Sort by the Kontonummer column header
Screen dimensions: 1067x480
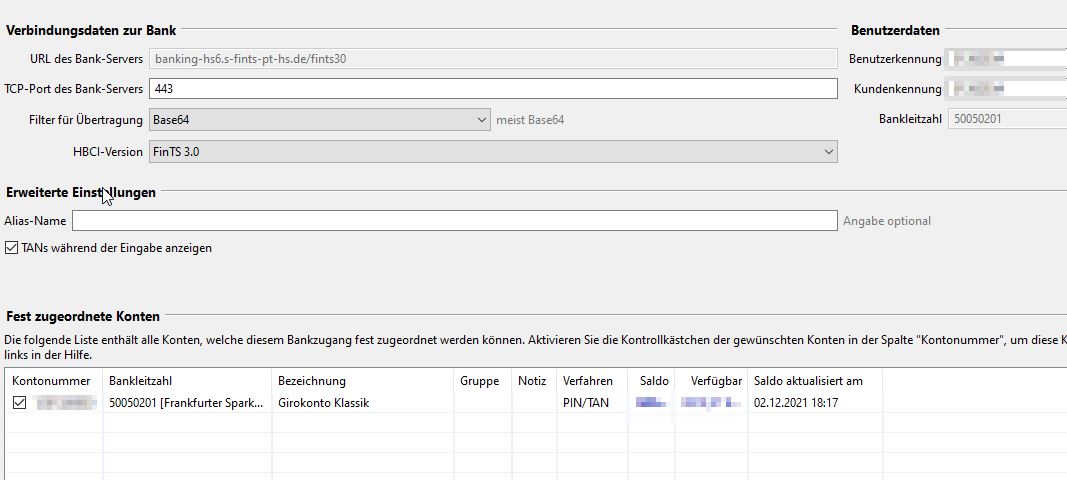click(51, 381)
